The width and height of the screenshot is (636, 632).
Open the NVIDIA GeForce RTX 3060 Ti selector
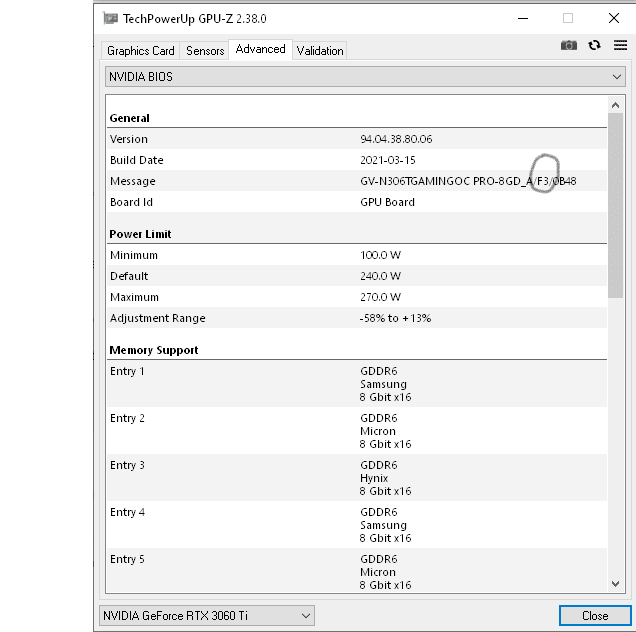click(x=207, y=616)
